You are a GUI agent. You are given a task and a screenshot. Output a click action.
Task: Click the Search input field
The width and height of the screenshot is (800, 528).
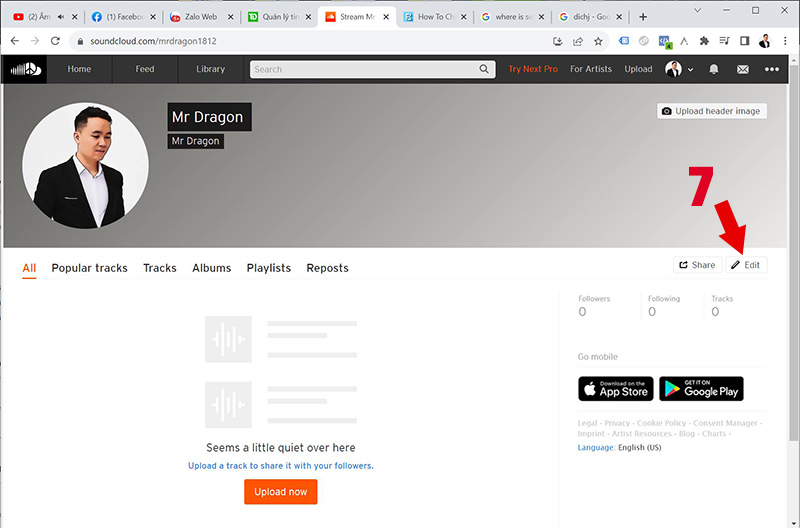(x=365, y=69)
